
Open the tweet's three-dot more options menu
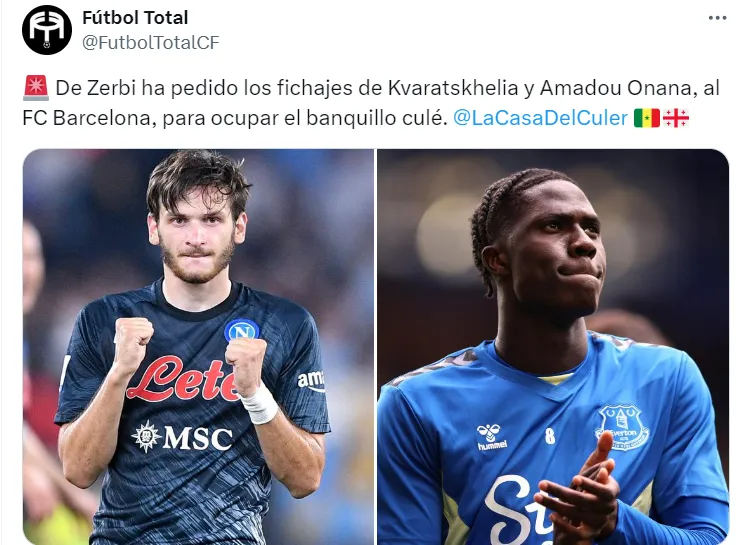point(717,18)
